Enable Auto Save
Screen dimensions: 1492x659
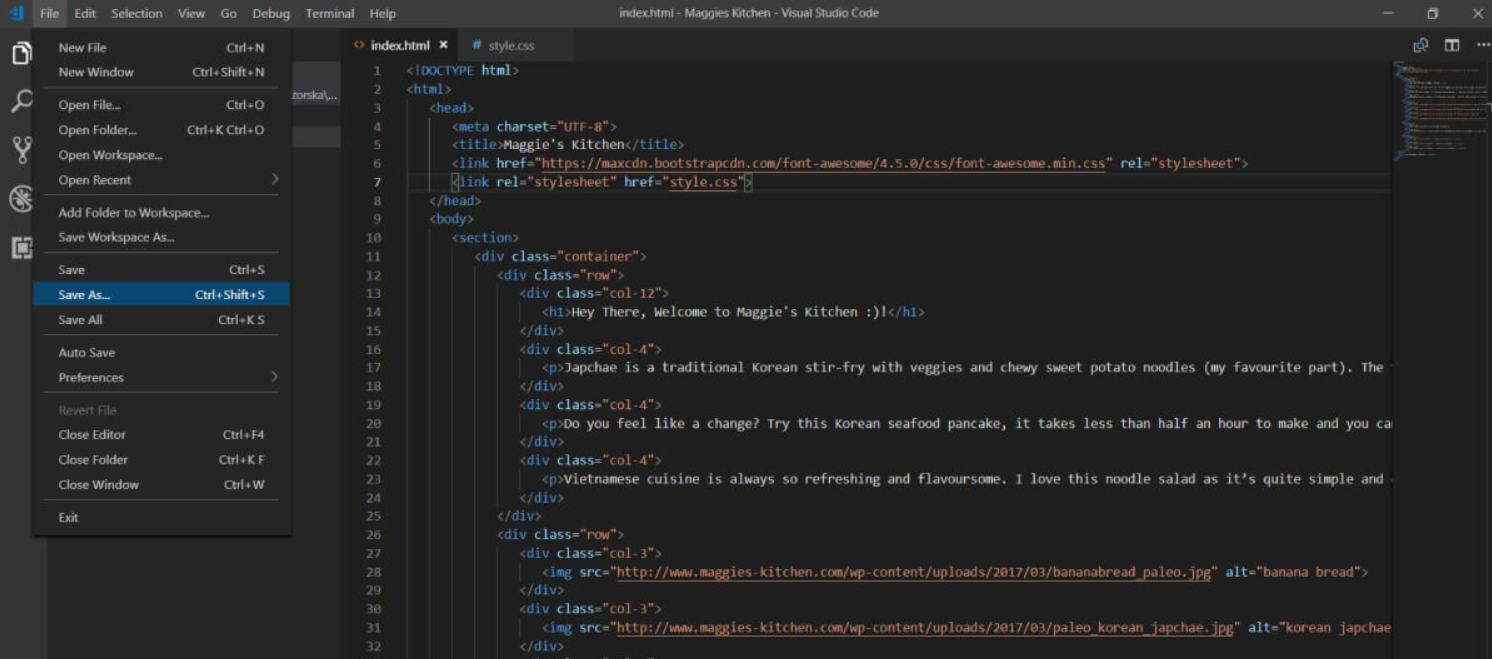(84, 352)
